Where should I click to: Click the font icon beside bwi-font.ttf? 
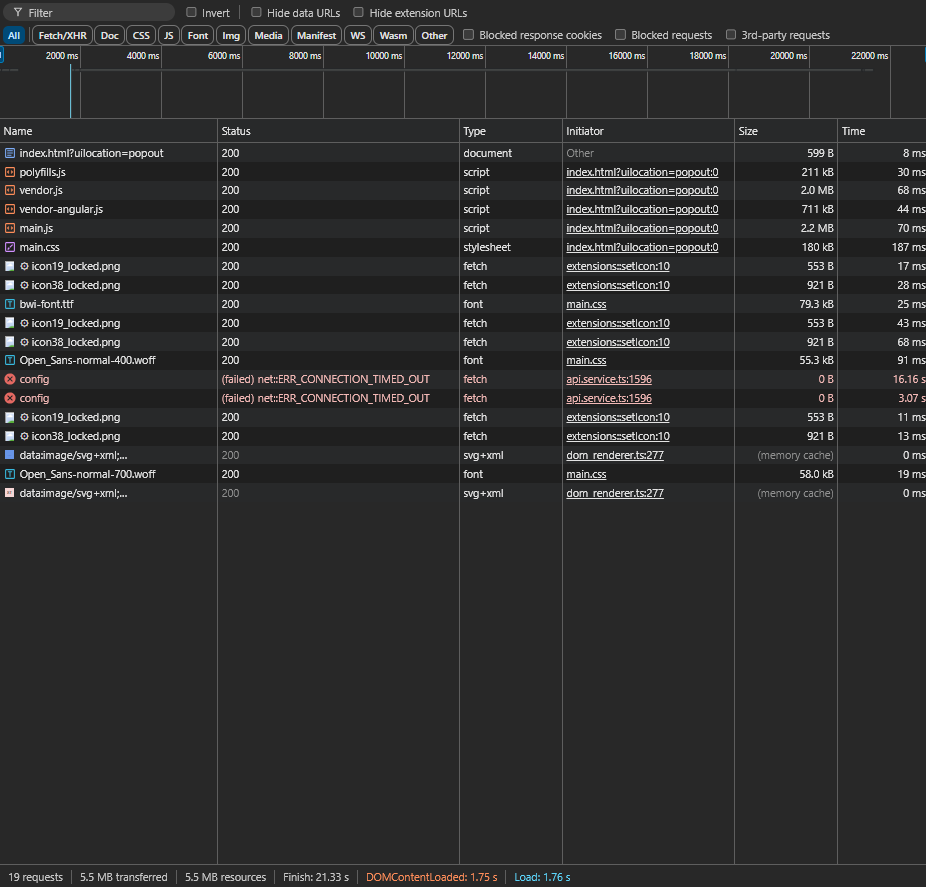9,304
